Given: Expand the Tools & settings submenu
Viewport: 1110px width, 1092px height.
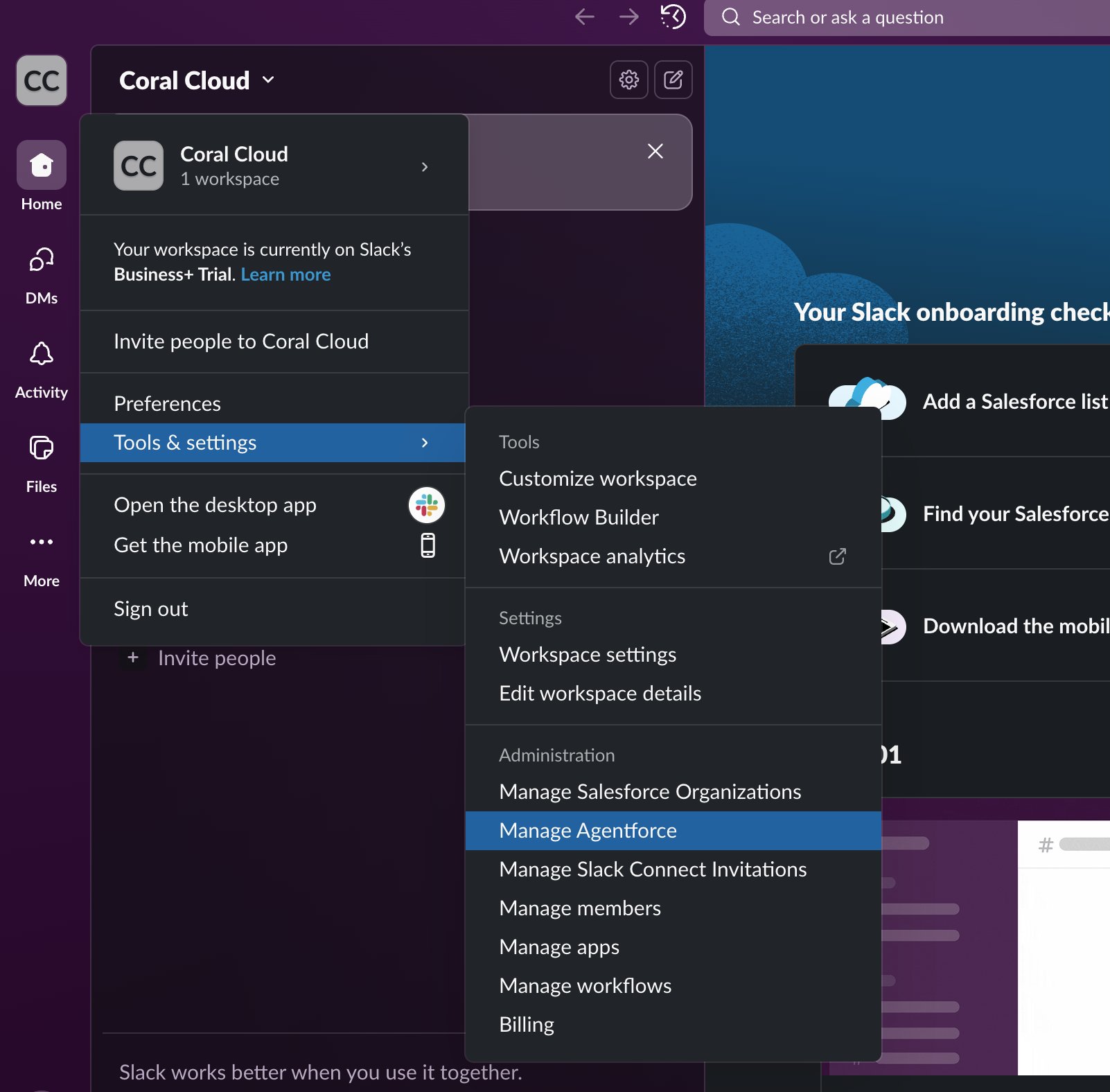Looking at the screenshot, I should 272,443.
